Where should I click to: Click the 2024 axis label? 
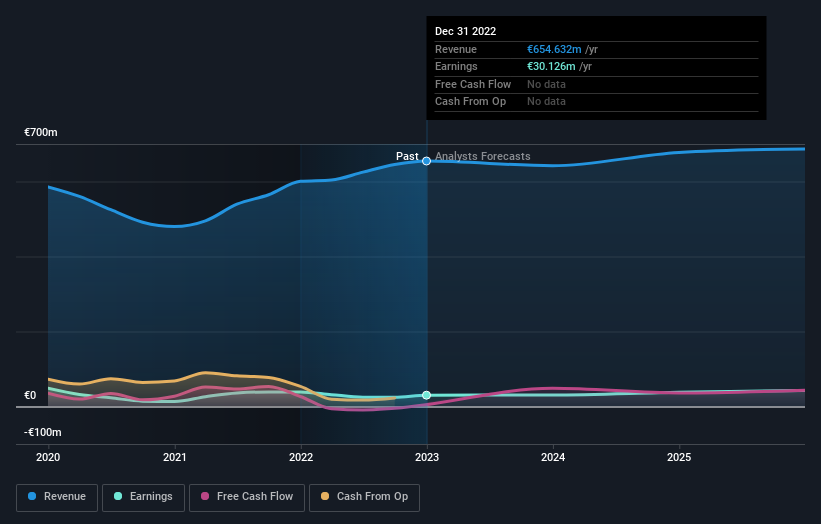click(x=553, y=458)
